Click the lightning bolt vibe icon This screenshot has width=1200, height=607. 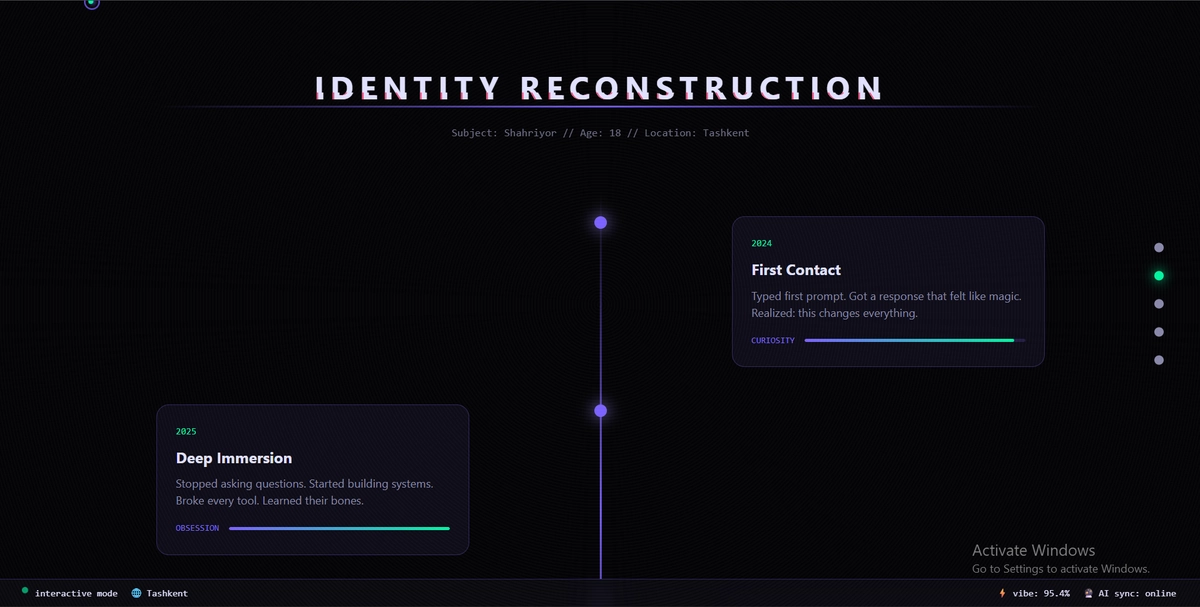[1002, 593]
